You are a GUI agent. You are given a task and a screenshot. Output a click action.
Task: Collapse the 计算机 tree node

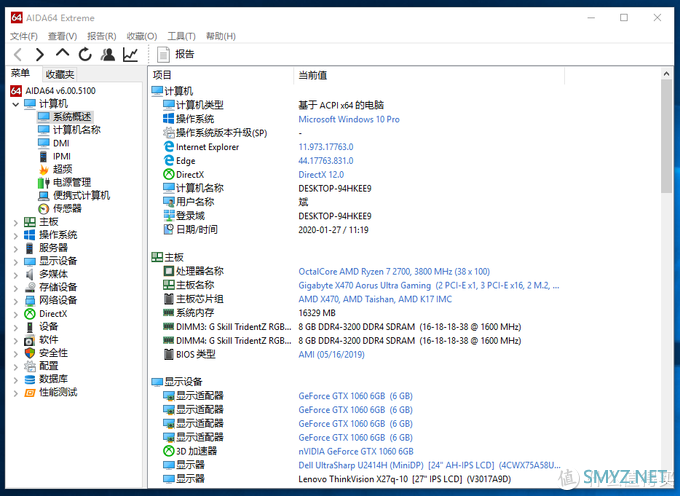point(16,104)
